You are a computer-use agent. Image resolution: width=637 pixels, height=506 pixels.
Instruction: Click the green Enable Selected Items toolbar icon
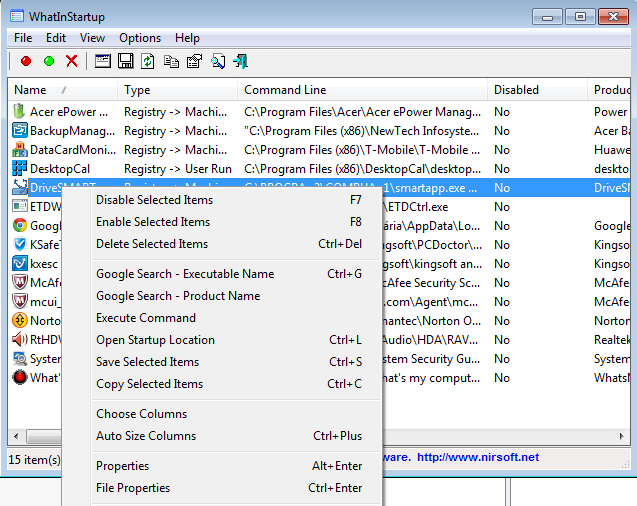(x=49, y=61)
